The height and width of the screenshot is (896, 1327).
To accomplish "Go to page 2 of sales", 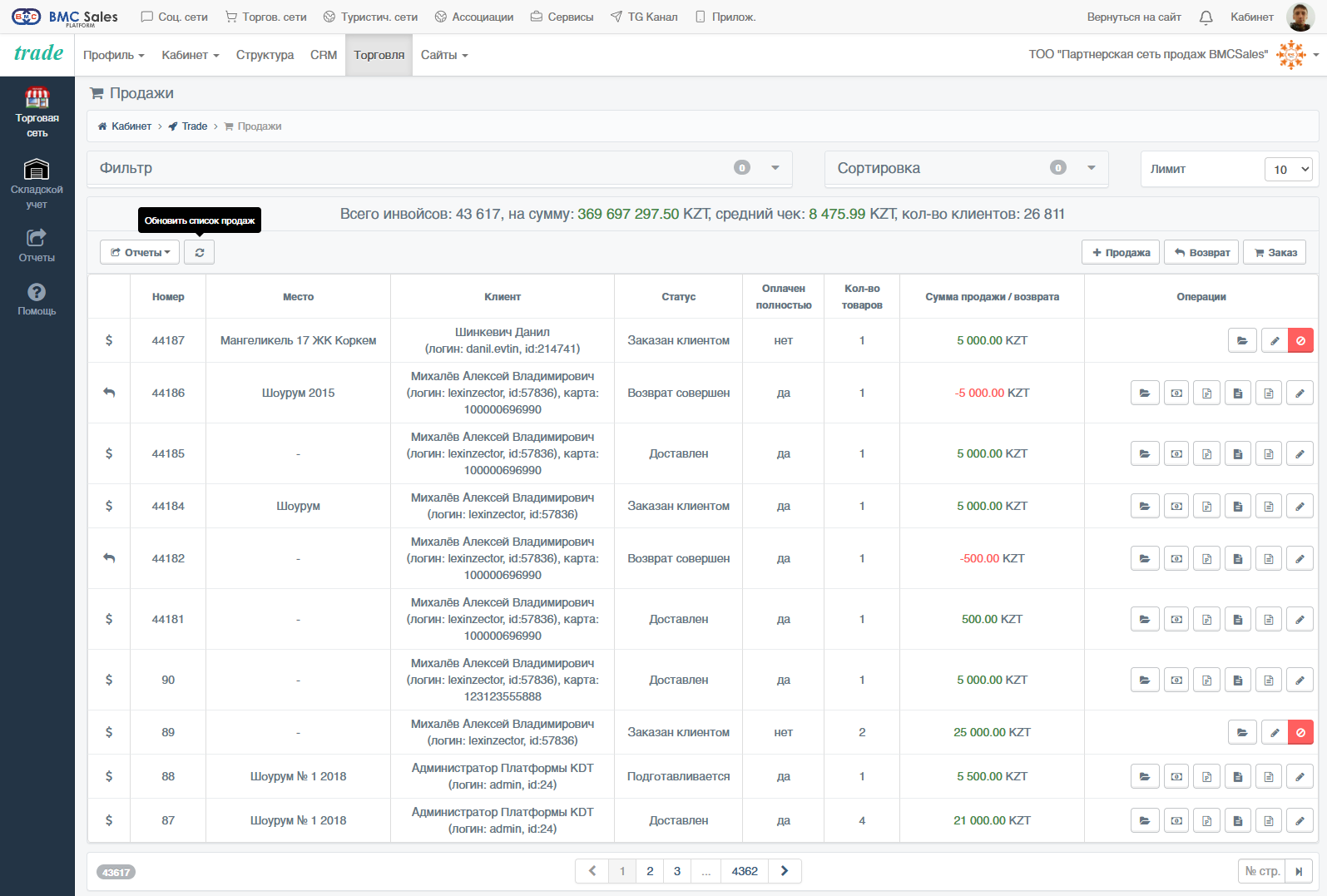I will tap(650, 871).
